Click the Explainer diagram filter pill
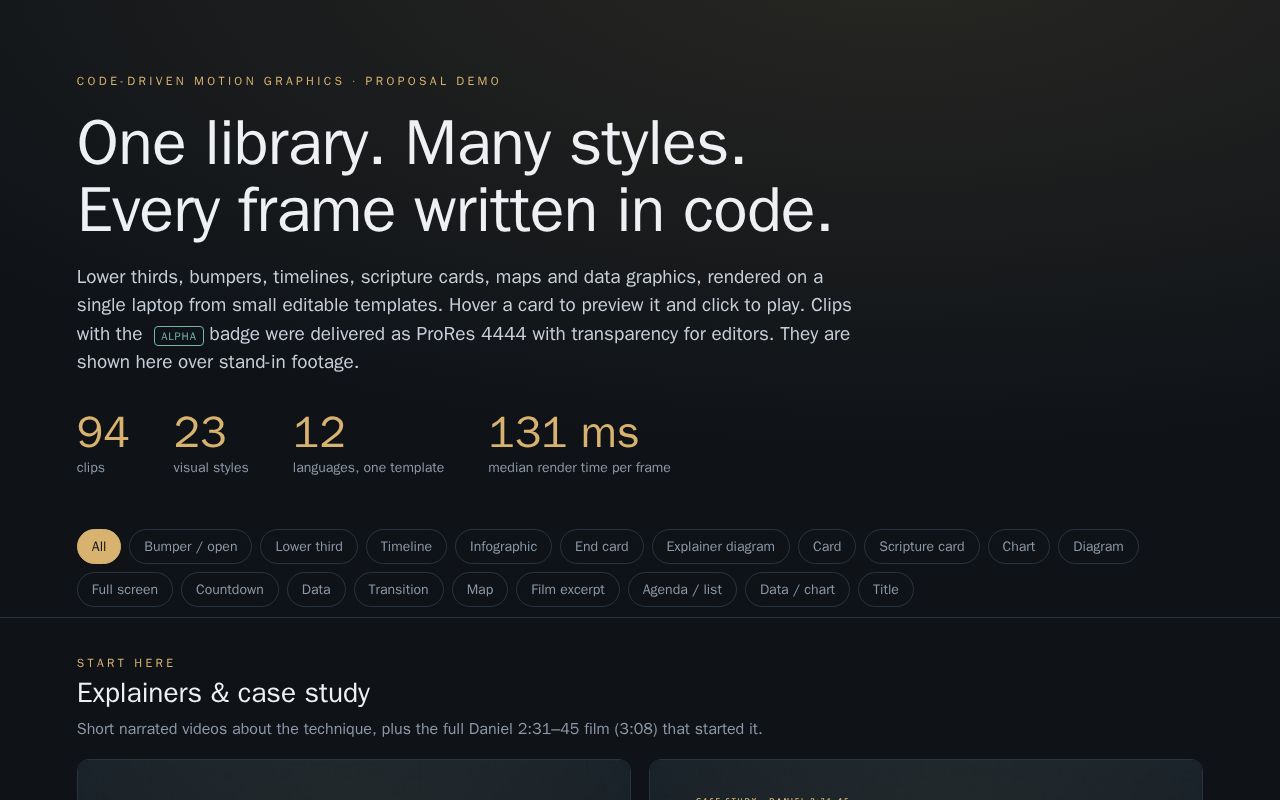Viewport: 1280px width, 800px height. 721,546
